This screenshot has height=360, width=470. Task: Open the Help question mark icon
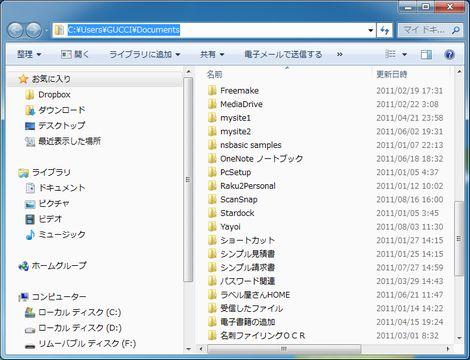pyautogui.click(x=449, y=54)
